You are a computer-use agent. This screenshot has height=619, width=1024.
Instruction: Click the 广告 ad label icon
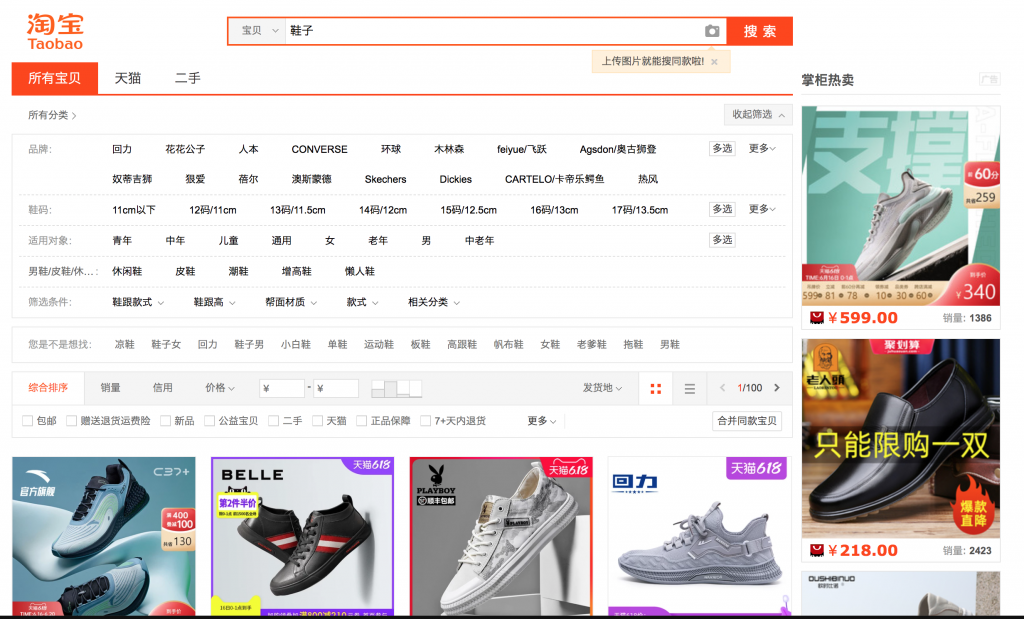989,80
